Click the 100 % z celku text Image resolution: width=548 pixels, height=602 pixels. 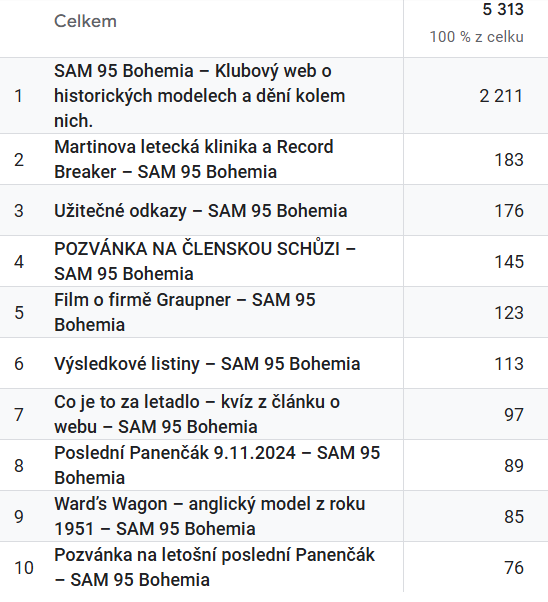point(477,37)
